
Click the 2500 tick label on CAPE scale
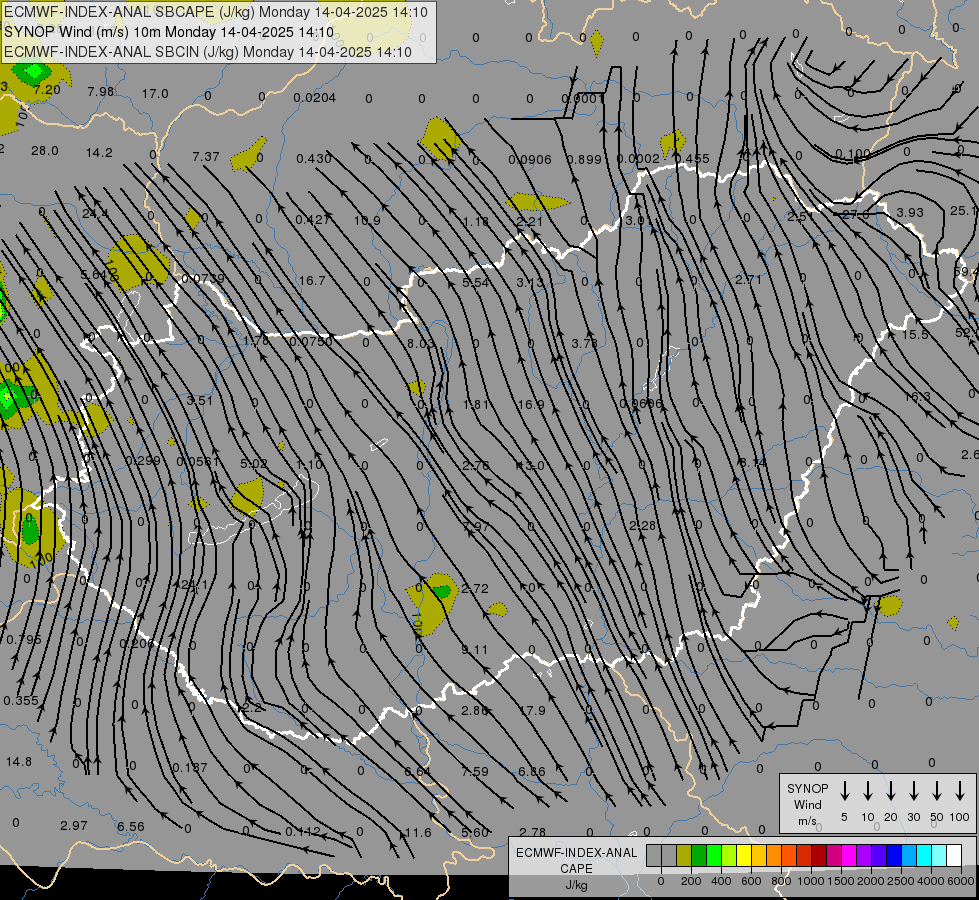pos(901,881)
